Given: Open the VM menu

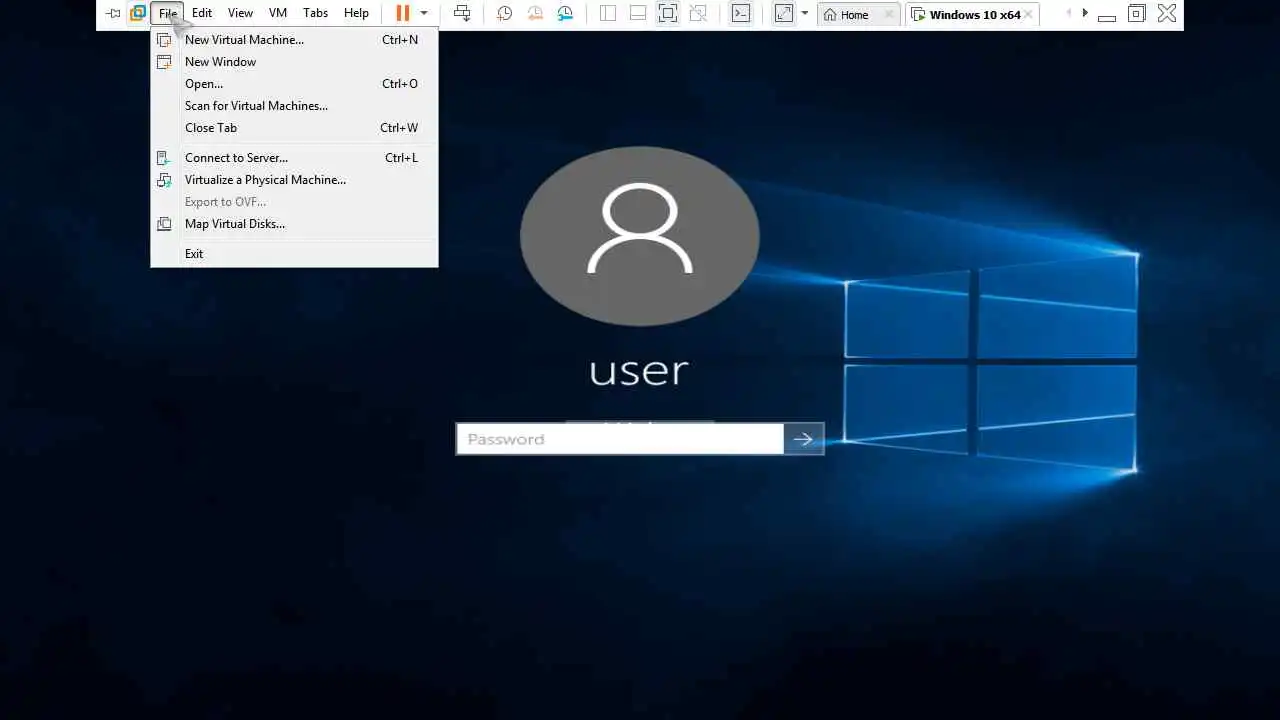Looking at the screenshot, I should pyautogui.click(x=278, y=13).
